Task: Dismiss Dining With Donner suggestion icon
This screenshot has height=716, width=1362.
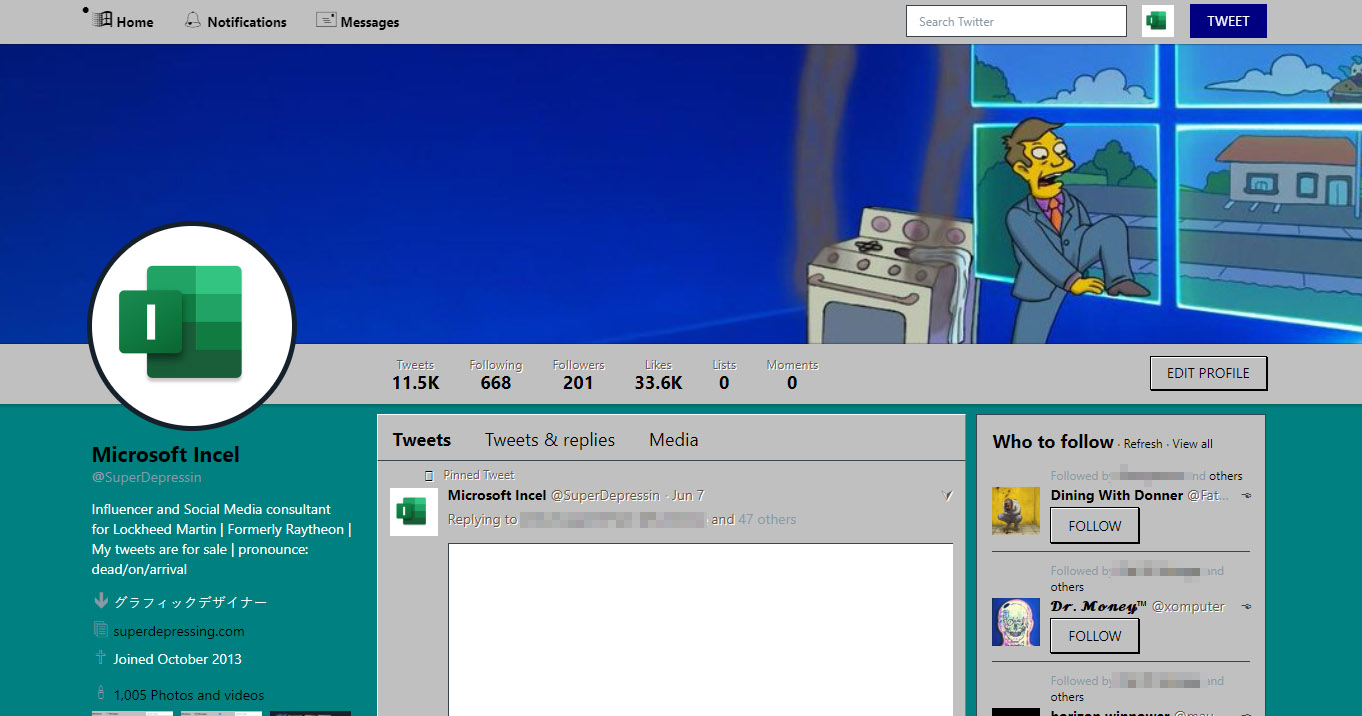Action: 1246,496
